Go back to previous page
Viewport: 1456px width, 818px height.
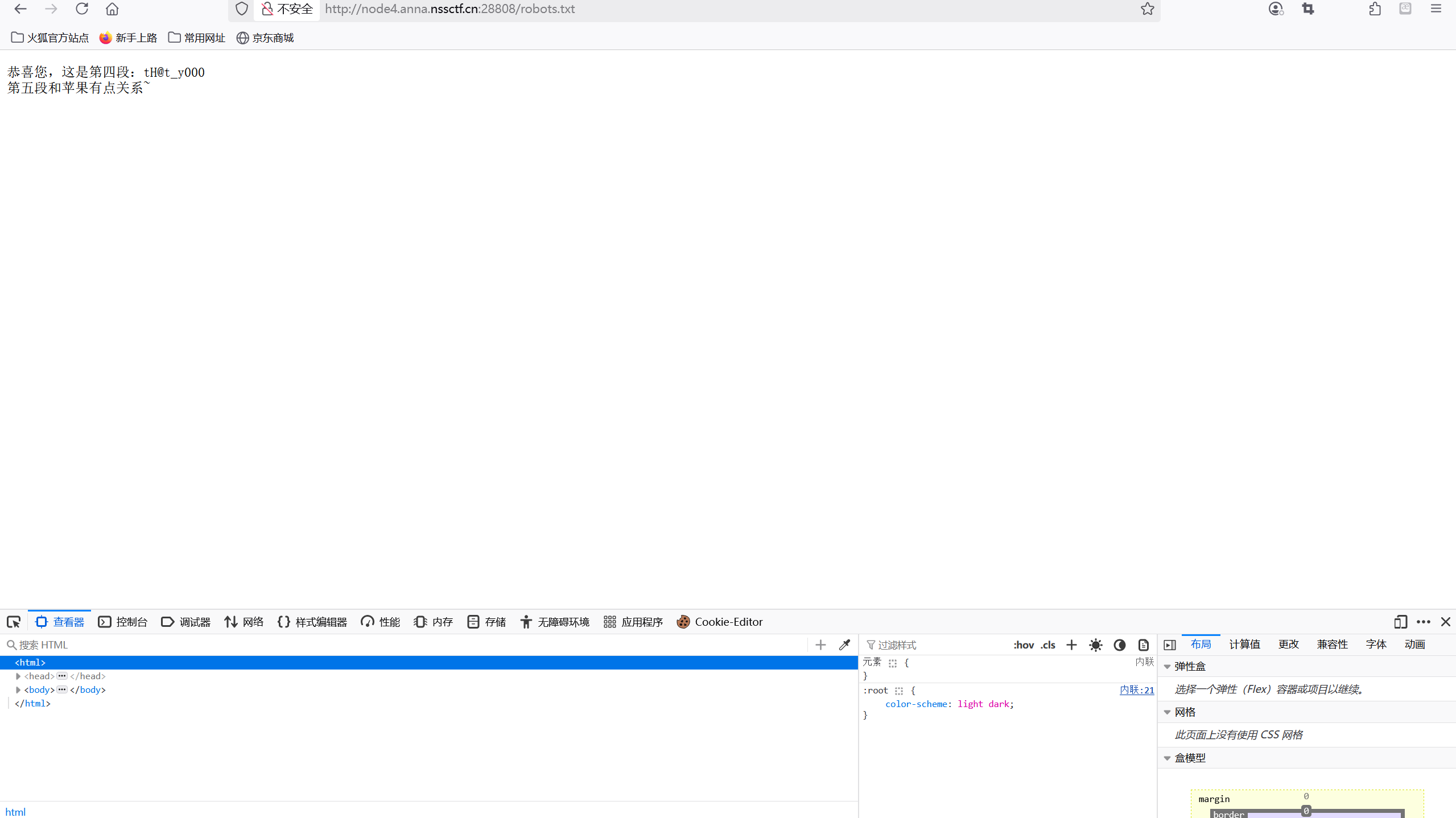pyautogui.click(x=20, y=9)
